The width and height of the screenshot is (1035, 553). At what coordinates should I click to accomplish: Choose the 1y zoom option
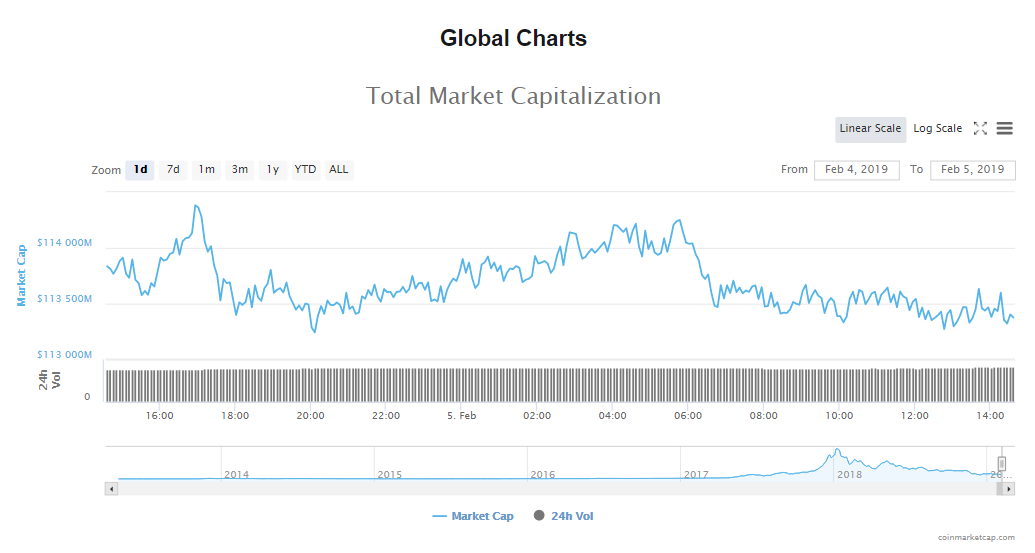tap(272, 170)
